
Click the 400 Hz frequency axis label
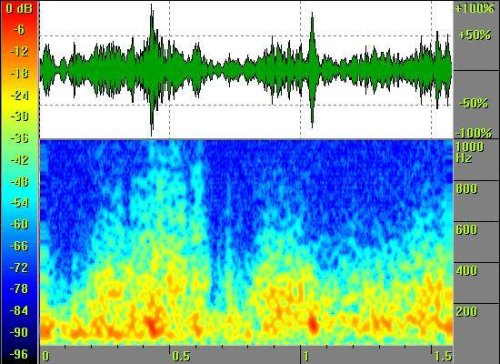point(467,270)
